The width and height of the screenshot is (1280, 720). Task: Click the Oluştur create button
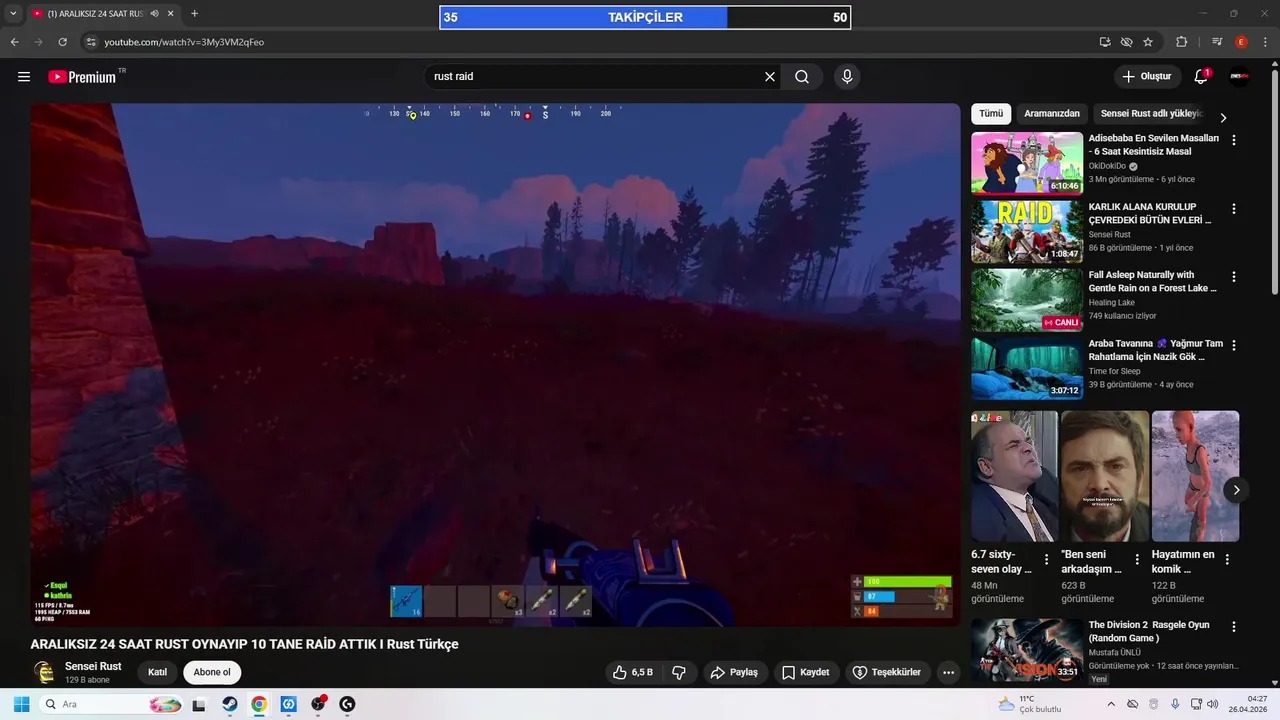[1146, 77]
